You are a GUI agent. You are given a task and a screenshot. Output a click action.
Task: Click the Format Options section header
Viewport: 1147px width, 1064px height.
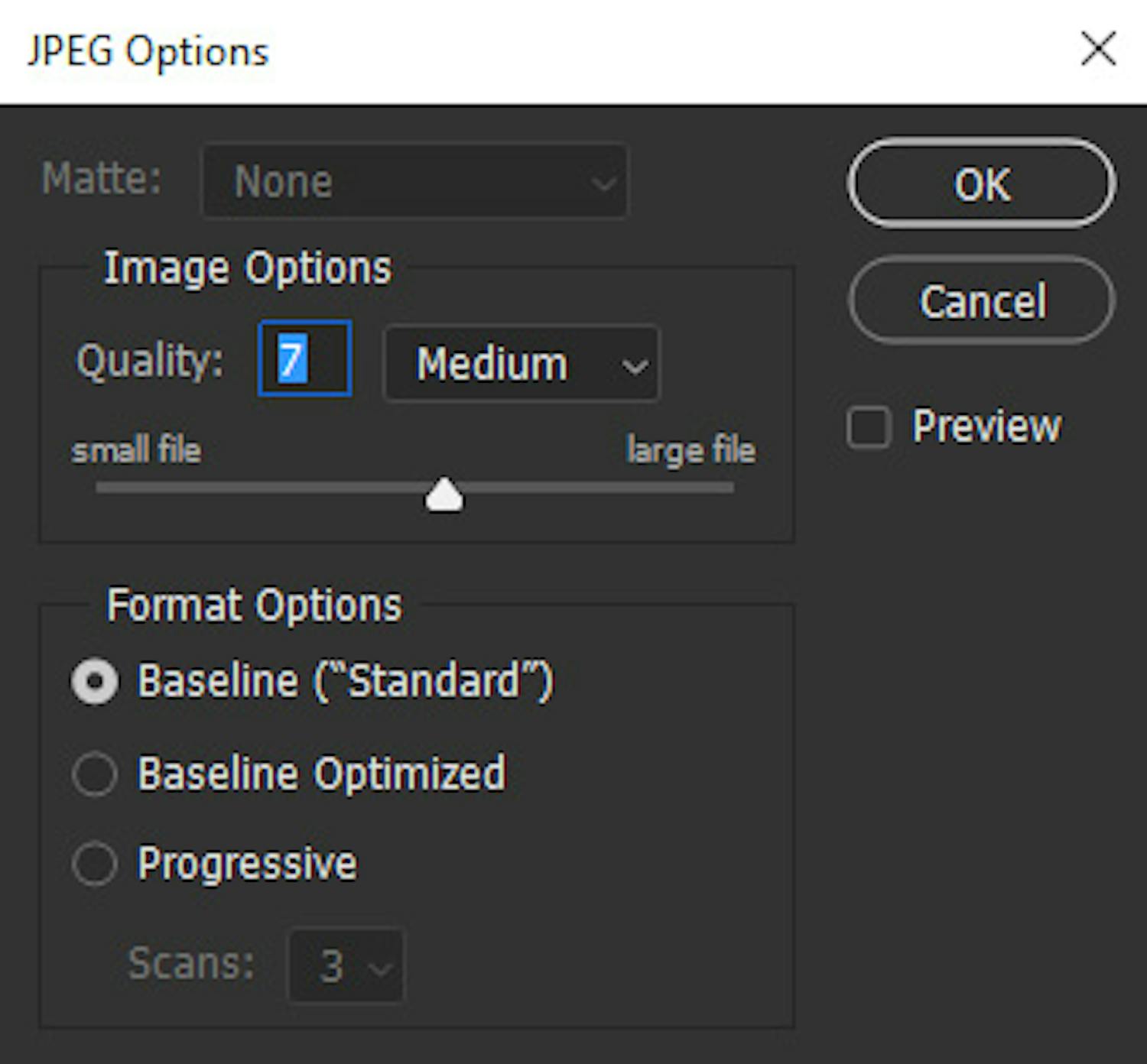(x=255, y=605)
